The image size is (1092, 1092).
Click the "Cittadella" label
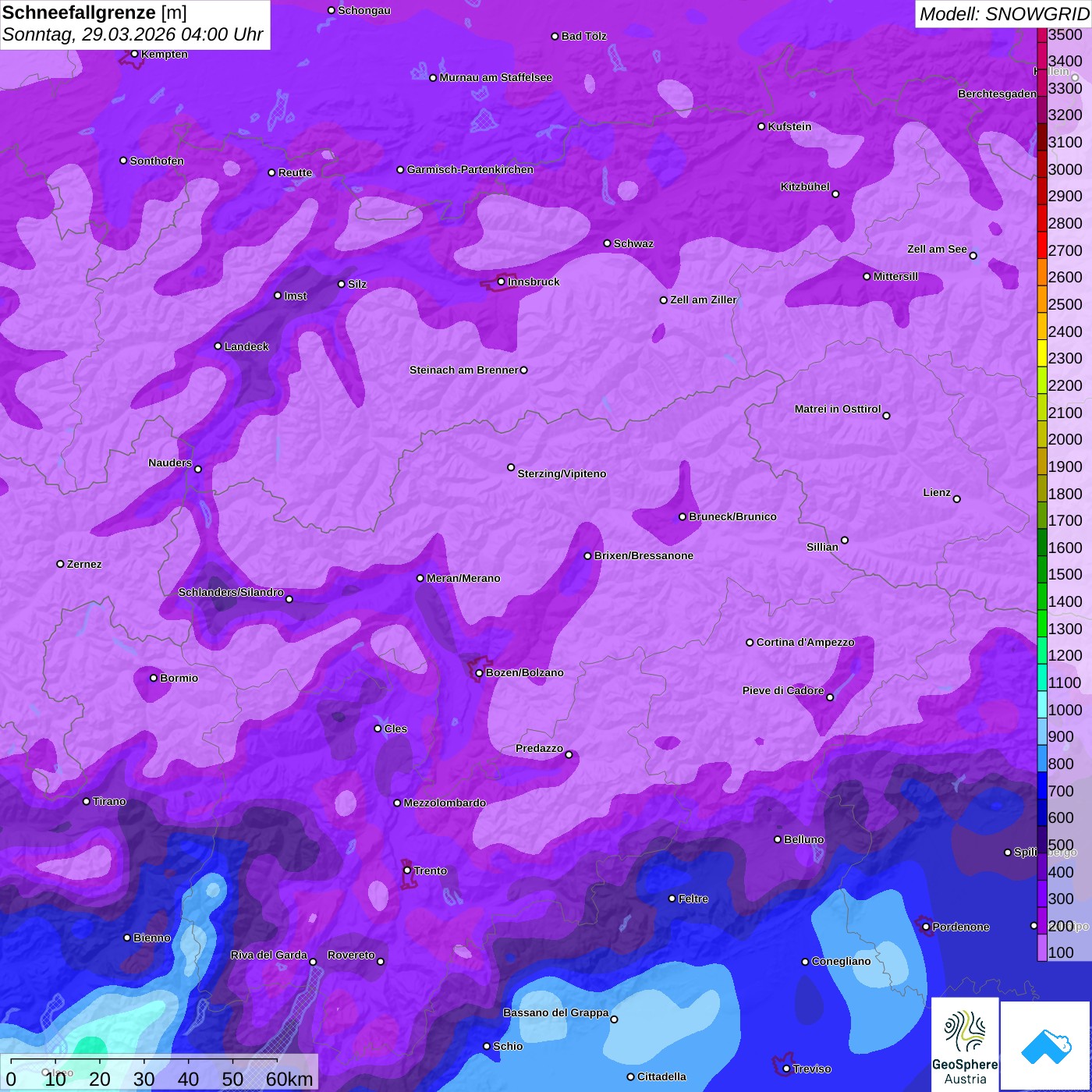tap(661, 1076)
